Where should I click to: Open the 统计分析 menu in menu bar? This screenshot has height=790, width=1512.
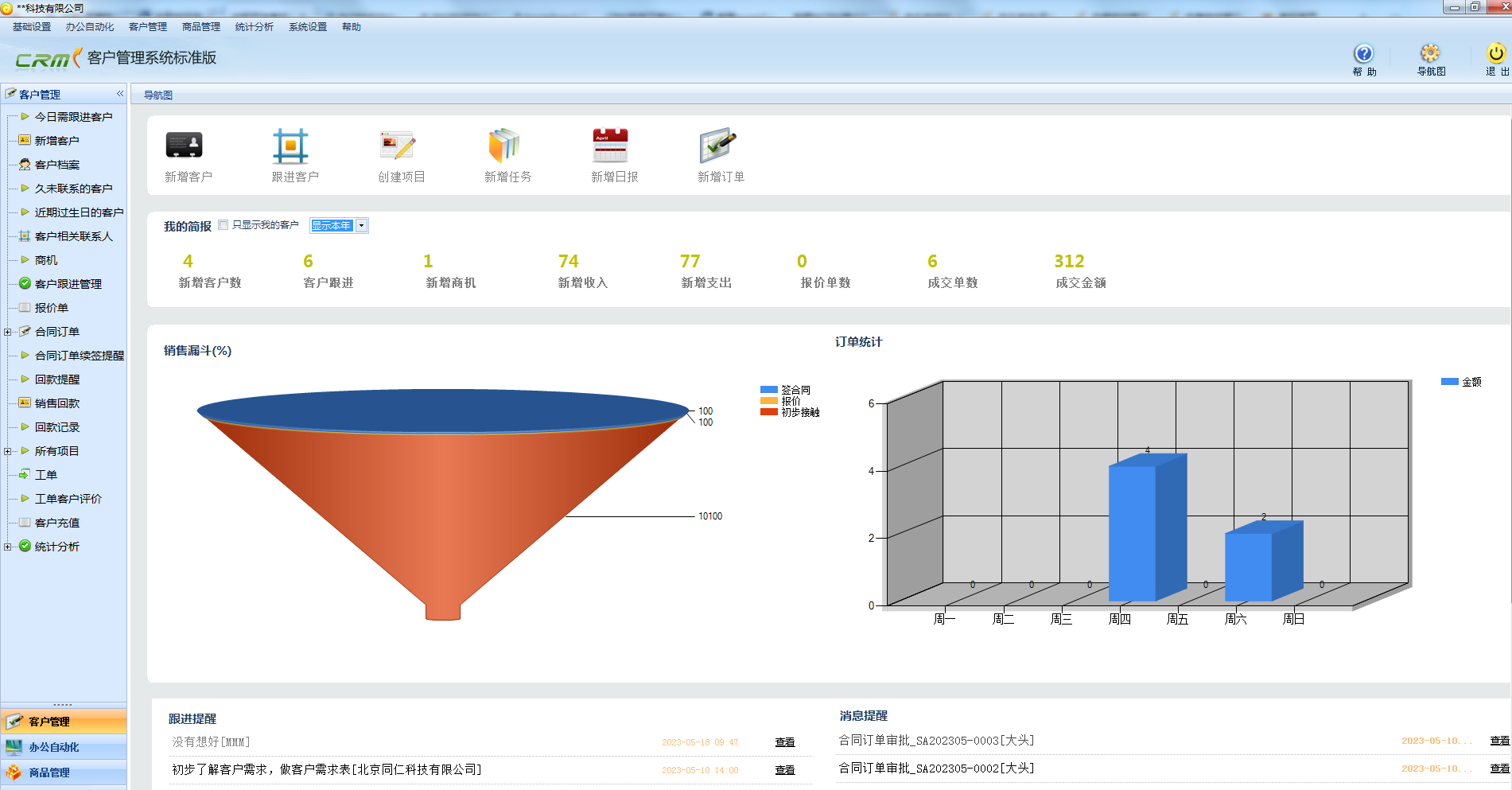coord(255,27)
